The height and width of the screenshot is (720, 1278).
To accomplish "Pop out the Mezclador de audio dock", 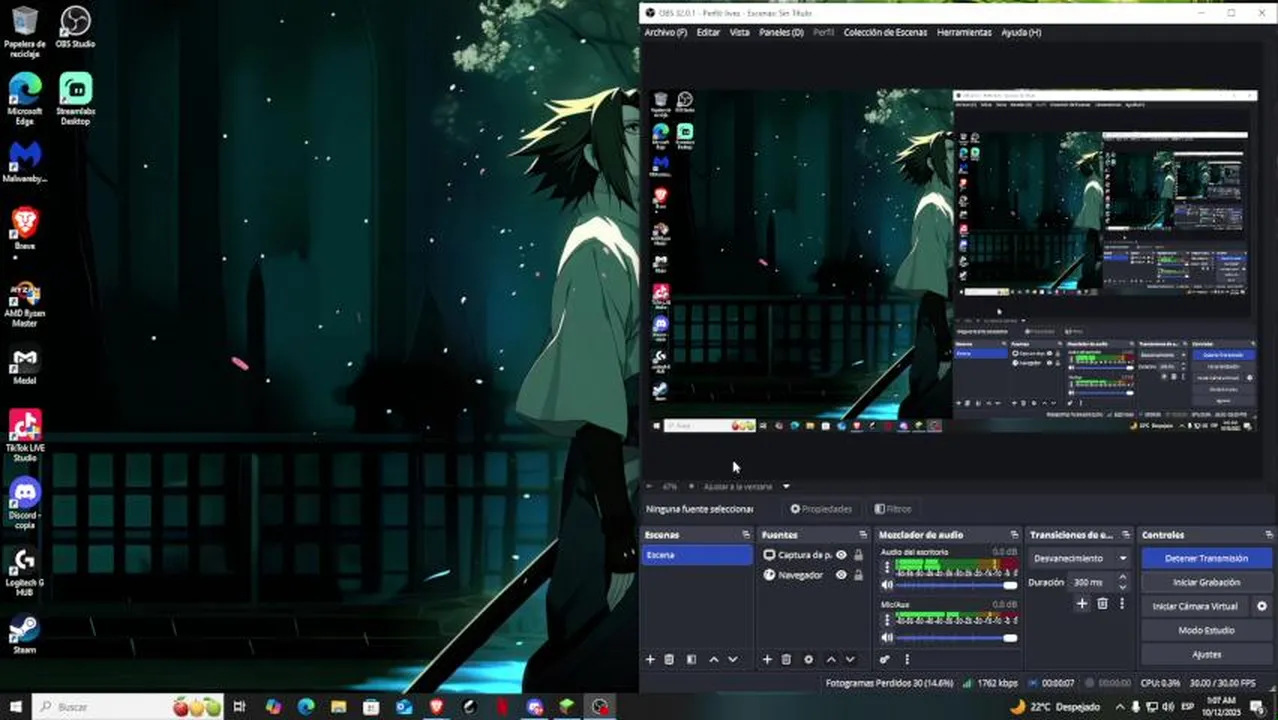I will (x=1014, y=535).
